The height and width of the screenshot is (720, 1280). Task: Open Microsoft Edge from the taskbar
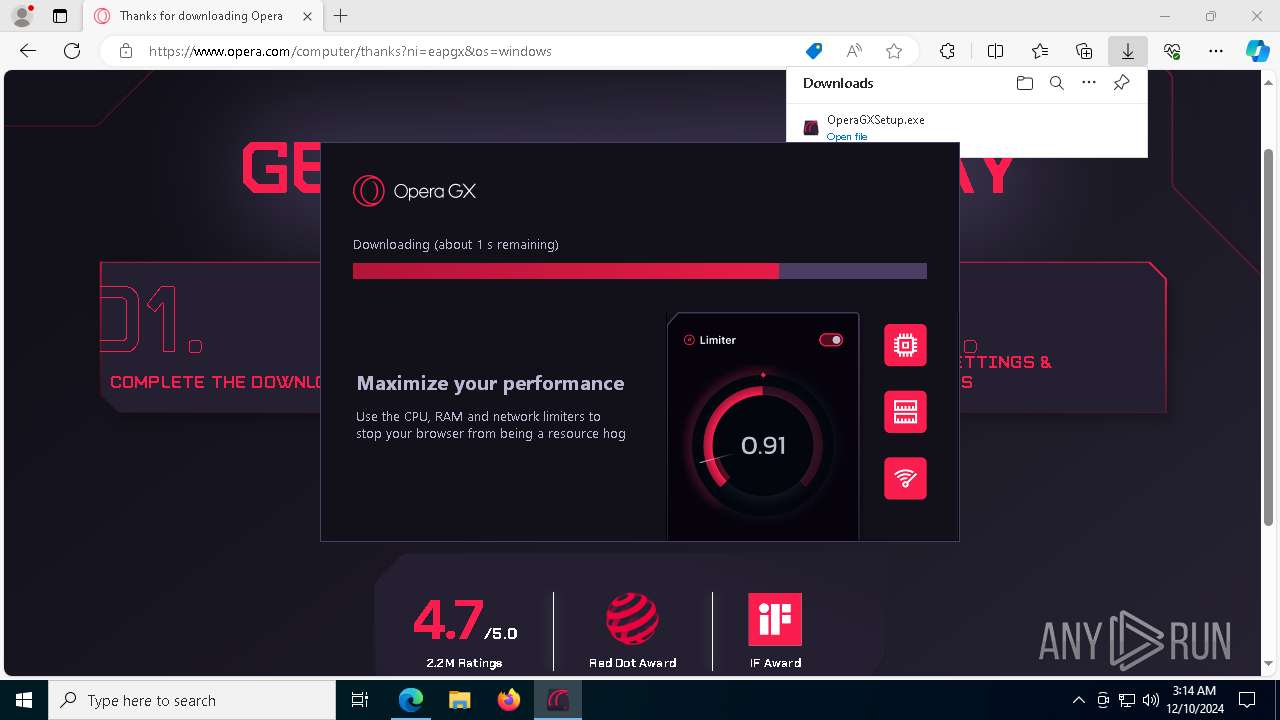(411, 700)
